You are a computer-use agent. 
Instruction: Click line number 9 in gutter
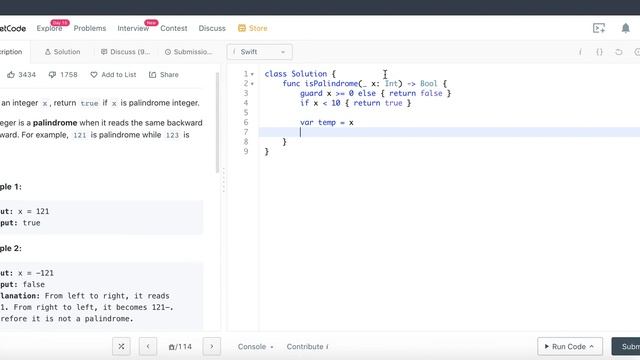[246, 151]
